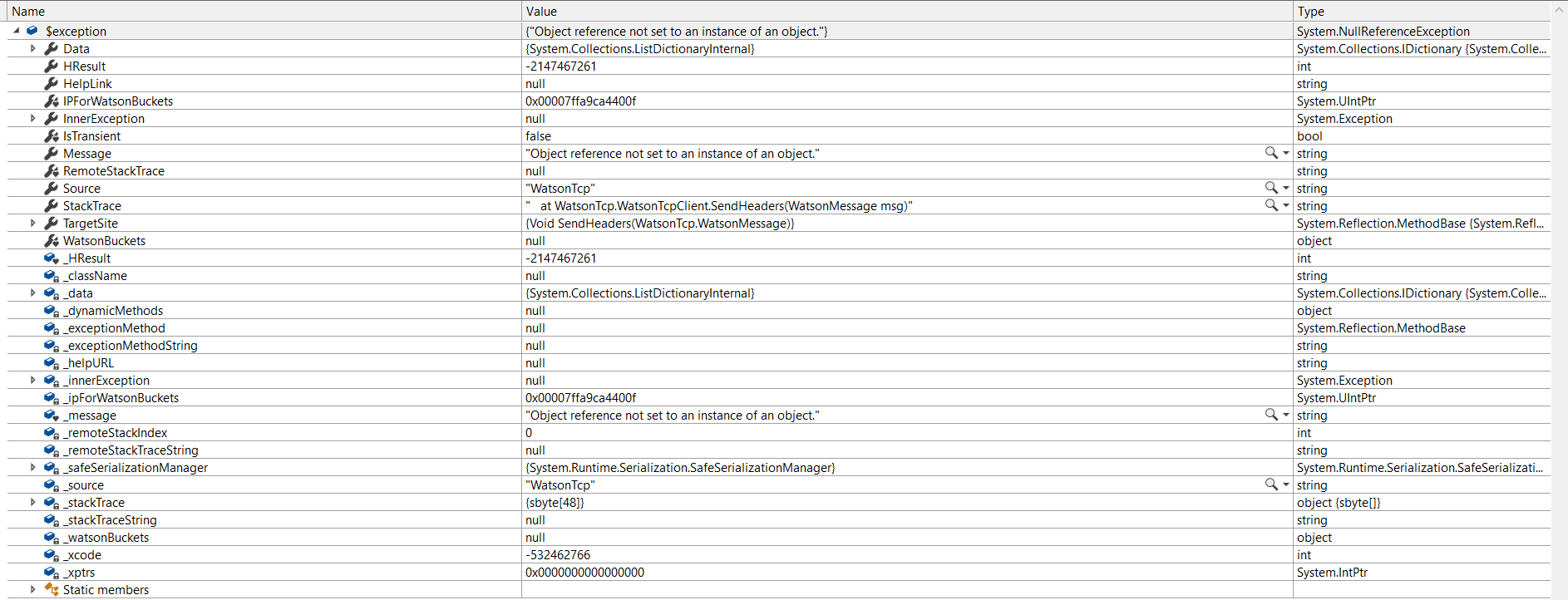
Task: Open the text visualizer magnifier for Message
Action: pos(1271,153)
